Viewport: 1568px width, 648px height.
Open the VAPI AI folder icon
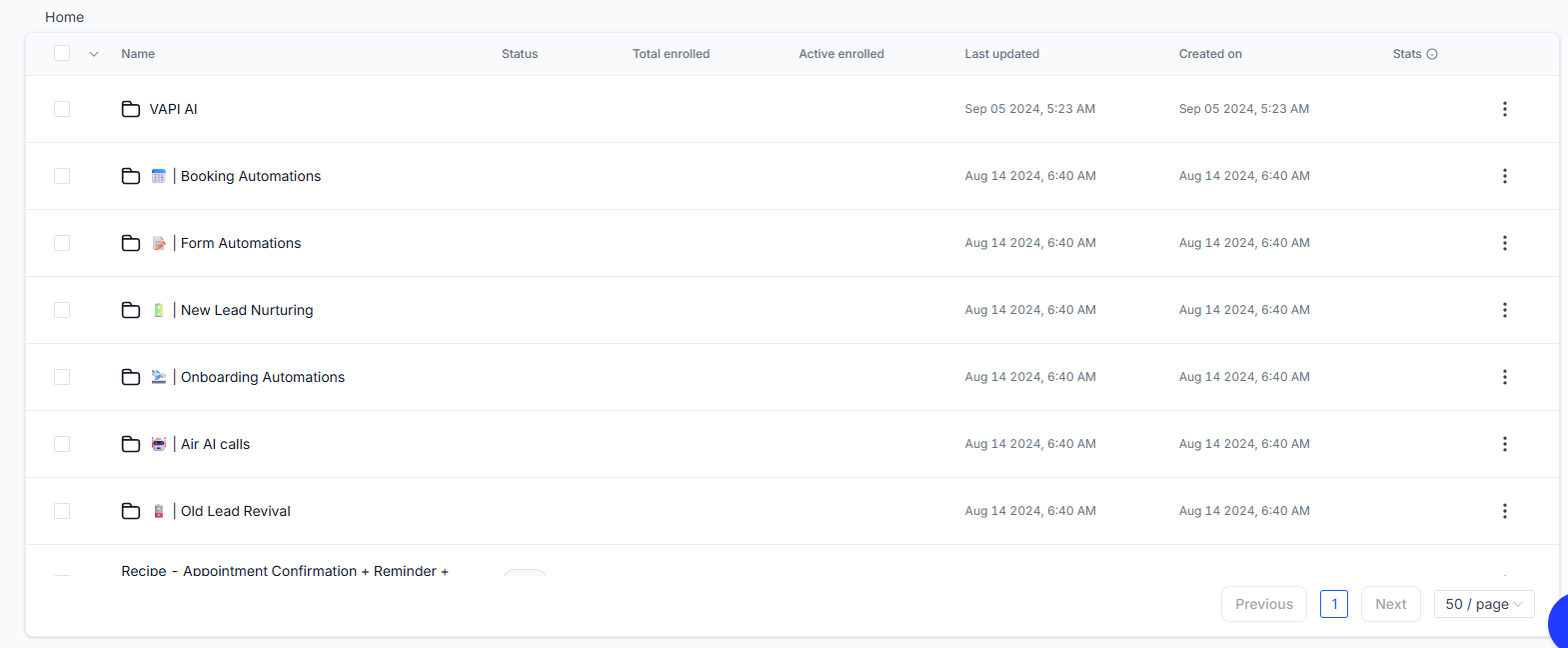131,109
